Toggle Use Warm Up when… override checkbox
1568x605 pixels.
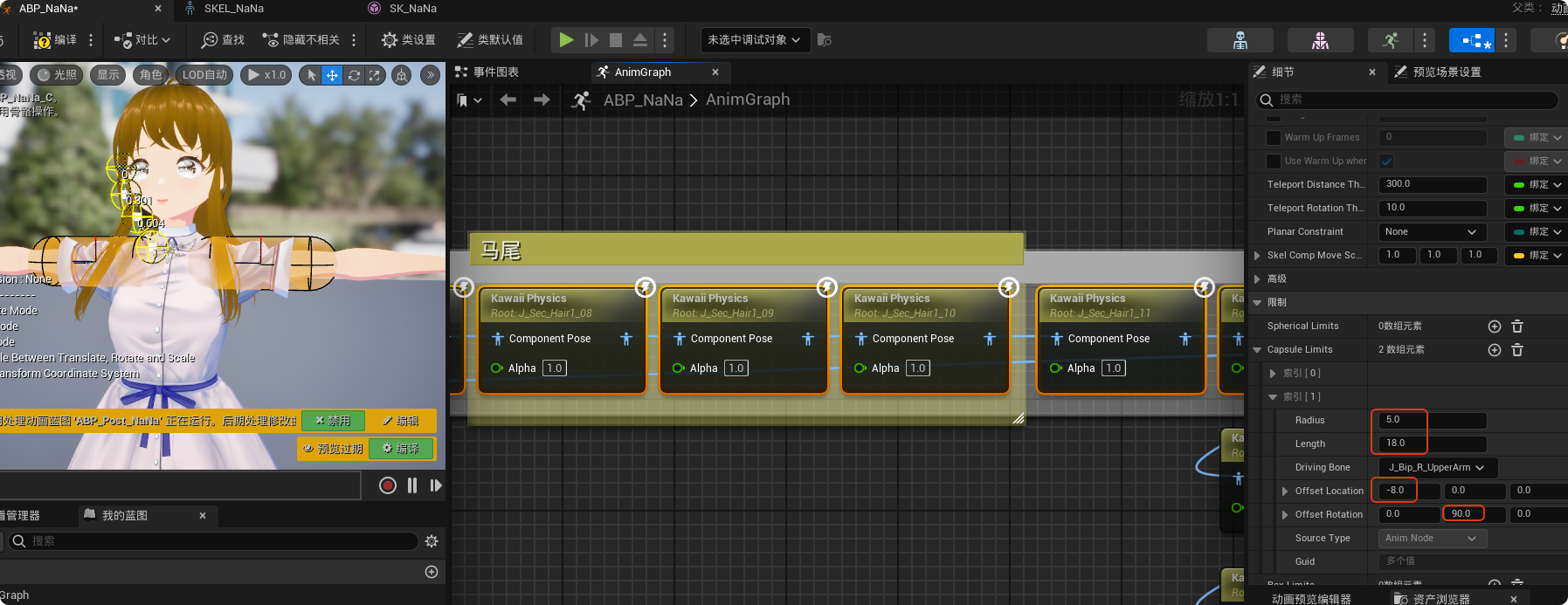[1274, 161]
